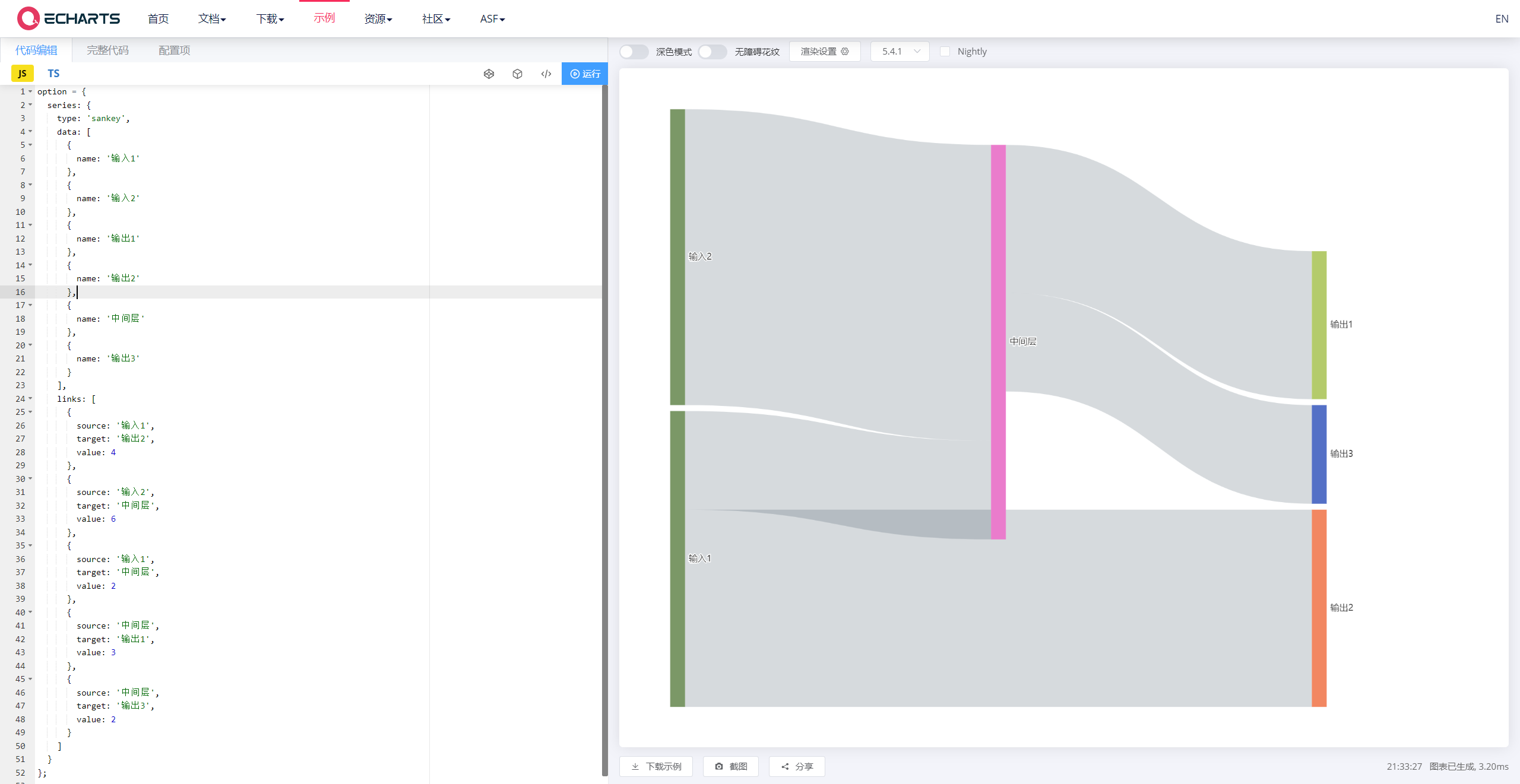Viewport: 1520px width, 784px height.
Task: Switch to the 完整代码 tab
Action: (x=107, y=50)
